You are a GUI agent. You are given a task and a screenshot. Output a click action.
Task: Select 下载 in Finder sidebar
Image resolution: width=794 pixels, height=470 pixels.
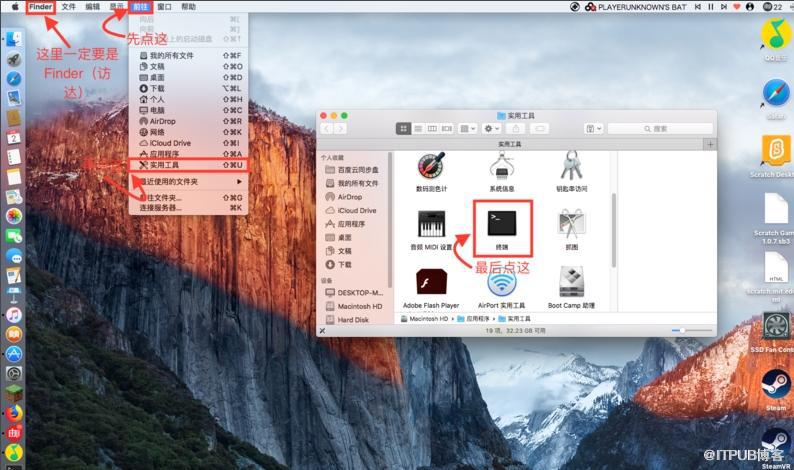tap(338, 264)
